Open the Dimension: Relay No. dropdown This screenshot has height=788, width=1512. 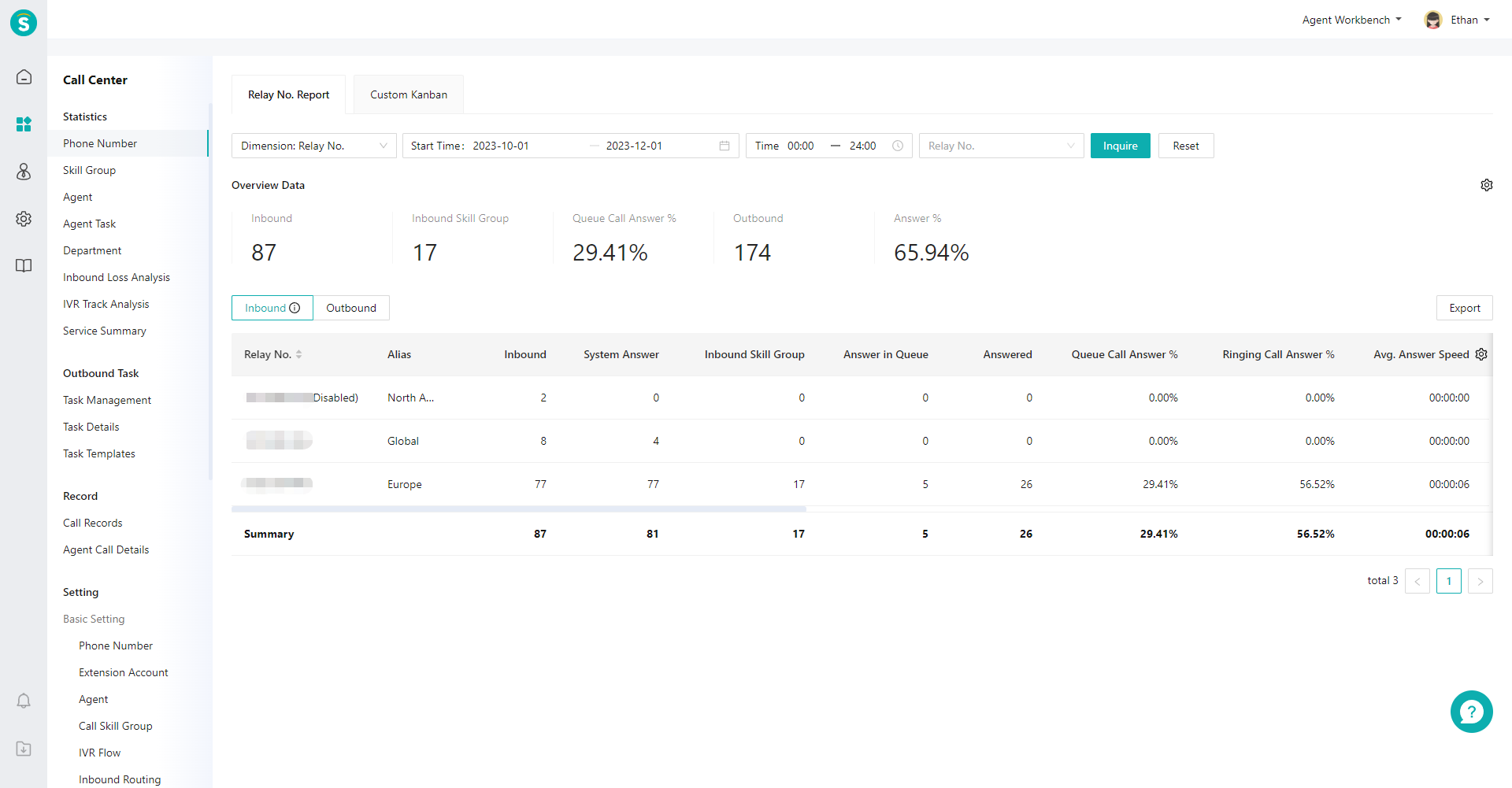point(314,146)
